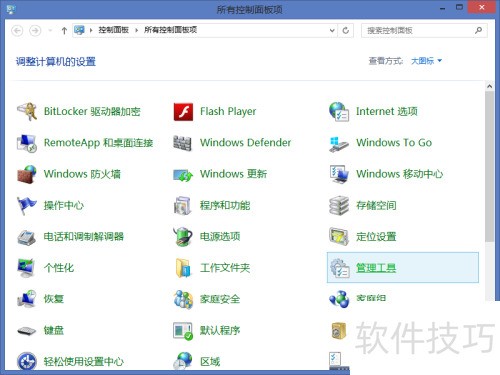Screen dimensions: 500x375
Task: Open the 电源选项 battery icon
Action: click(x=183, y=237)
